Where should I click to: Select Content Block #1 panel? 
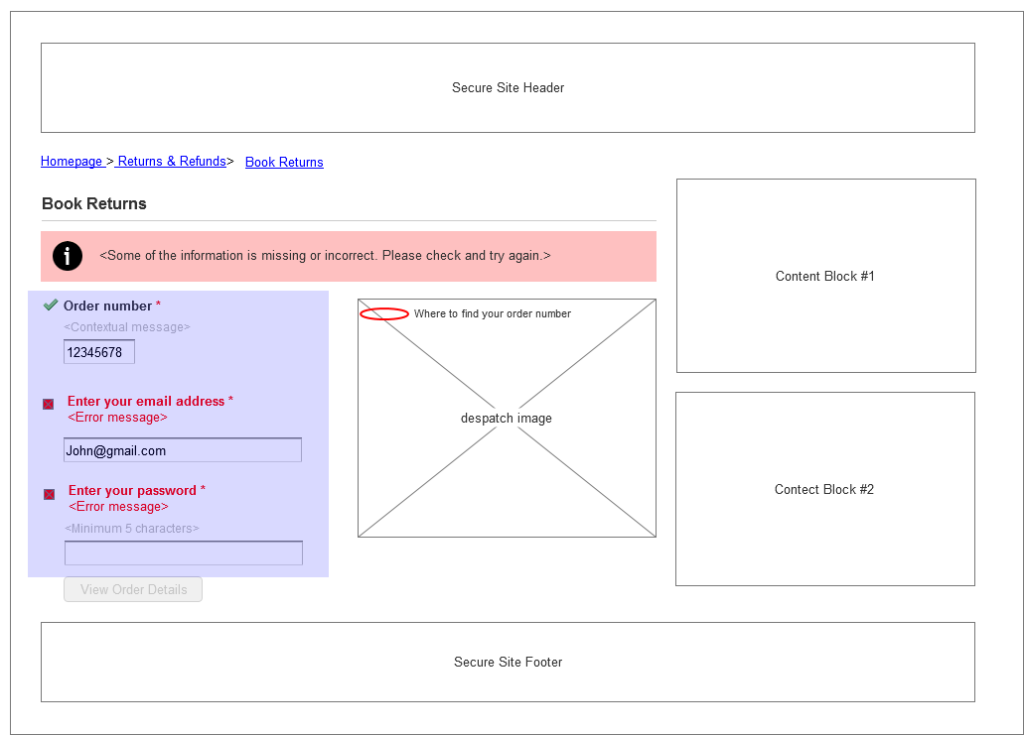click(825, 276)
